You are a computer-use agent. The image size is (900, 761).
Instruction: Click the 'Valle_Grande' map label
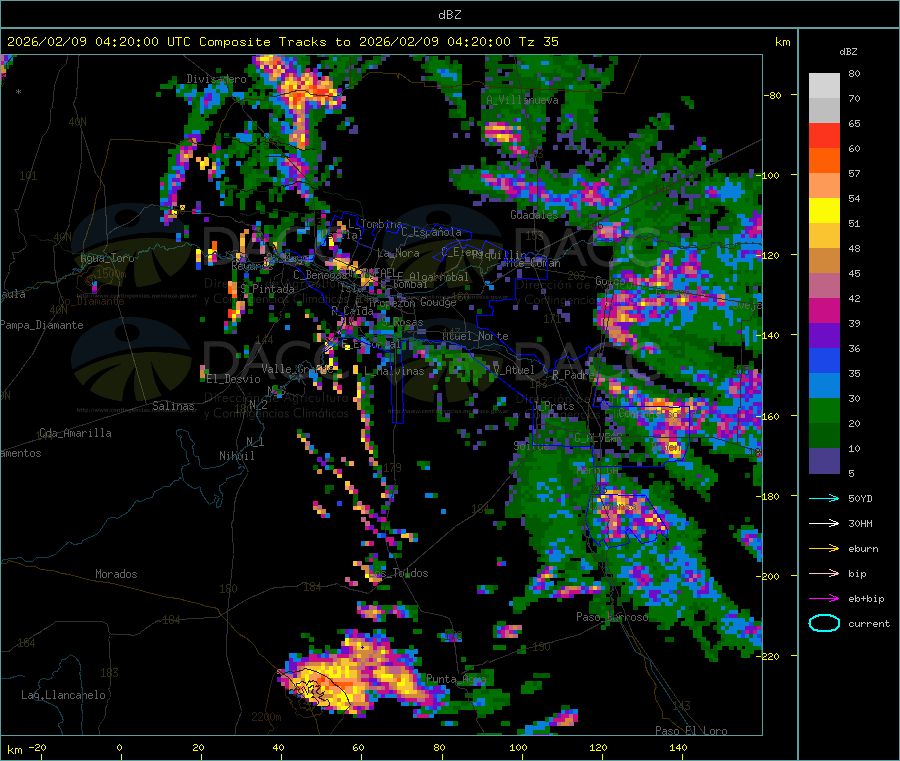pos(297,369)
